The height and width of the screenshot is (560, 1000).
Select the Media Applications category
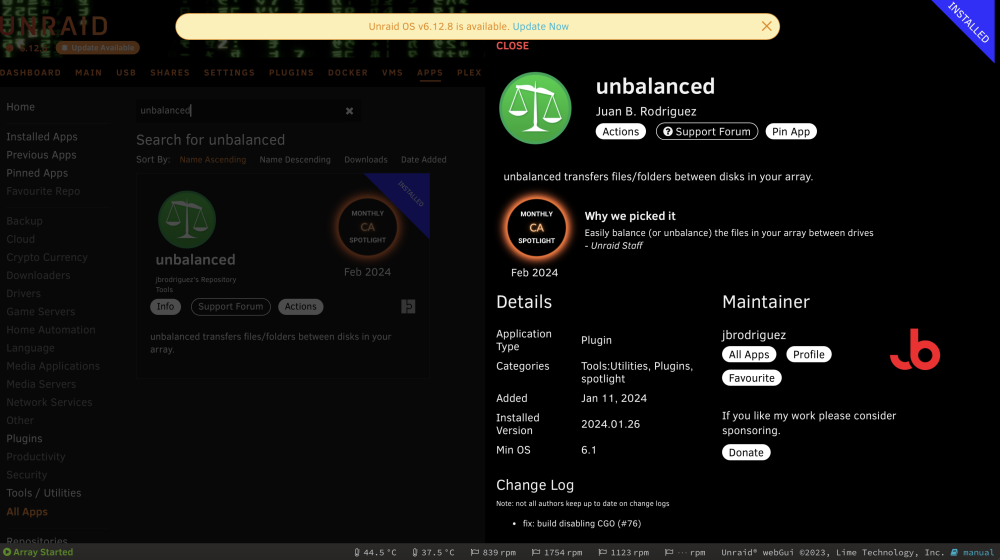pos(53,366)
